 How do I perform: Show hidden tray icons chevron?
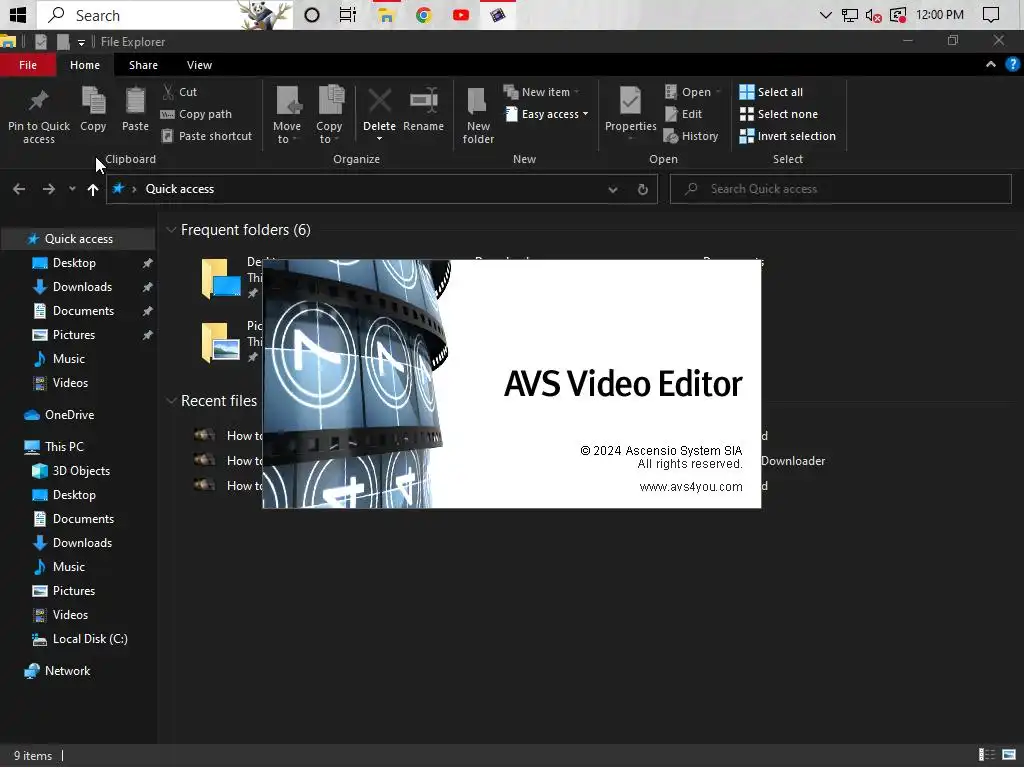coord(825,14)
